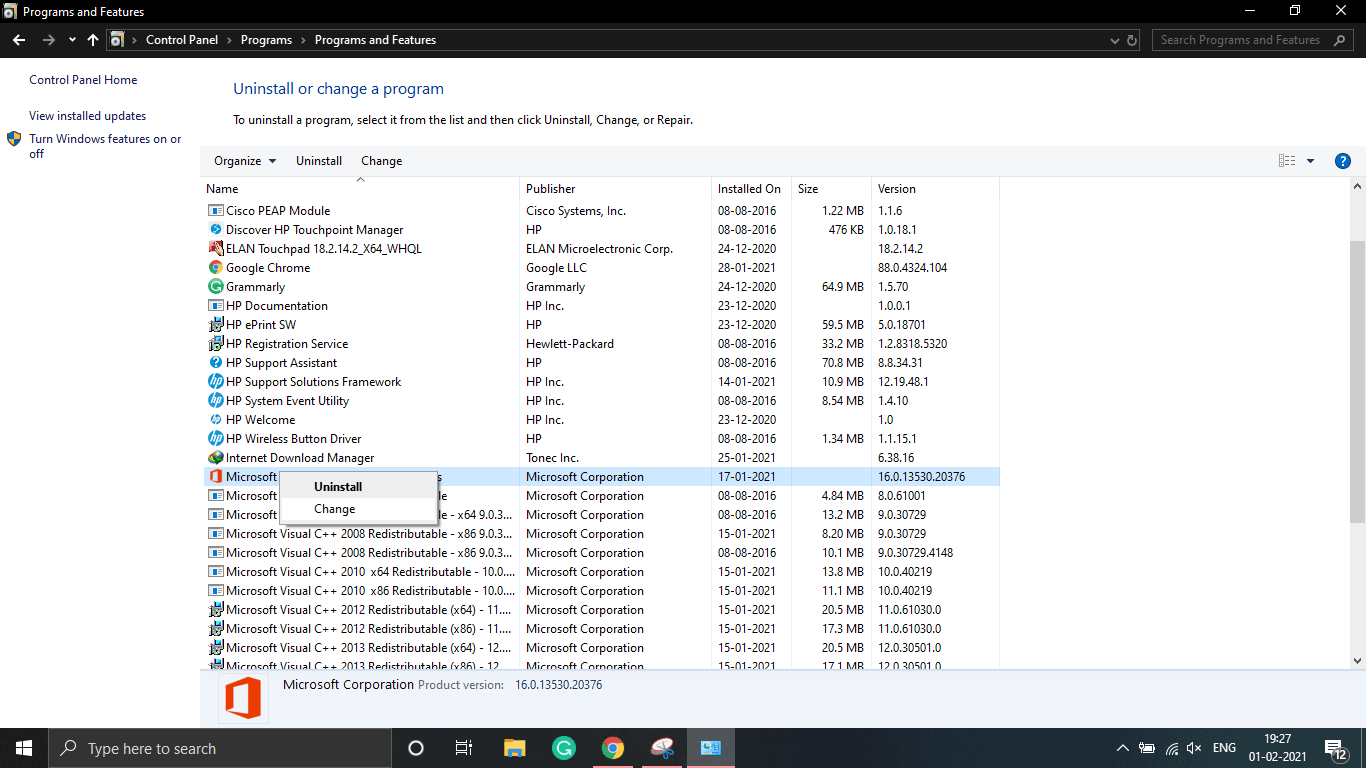Go up one level with Up arrow
The height and width of the screenshot is (768, 1366).
(93, 40)
